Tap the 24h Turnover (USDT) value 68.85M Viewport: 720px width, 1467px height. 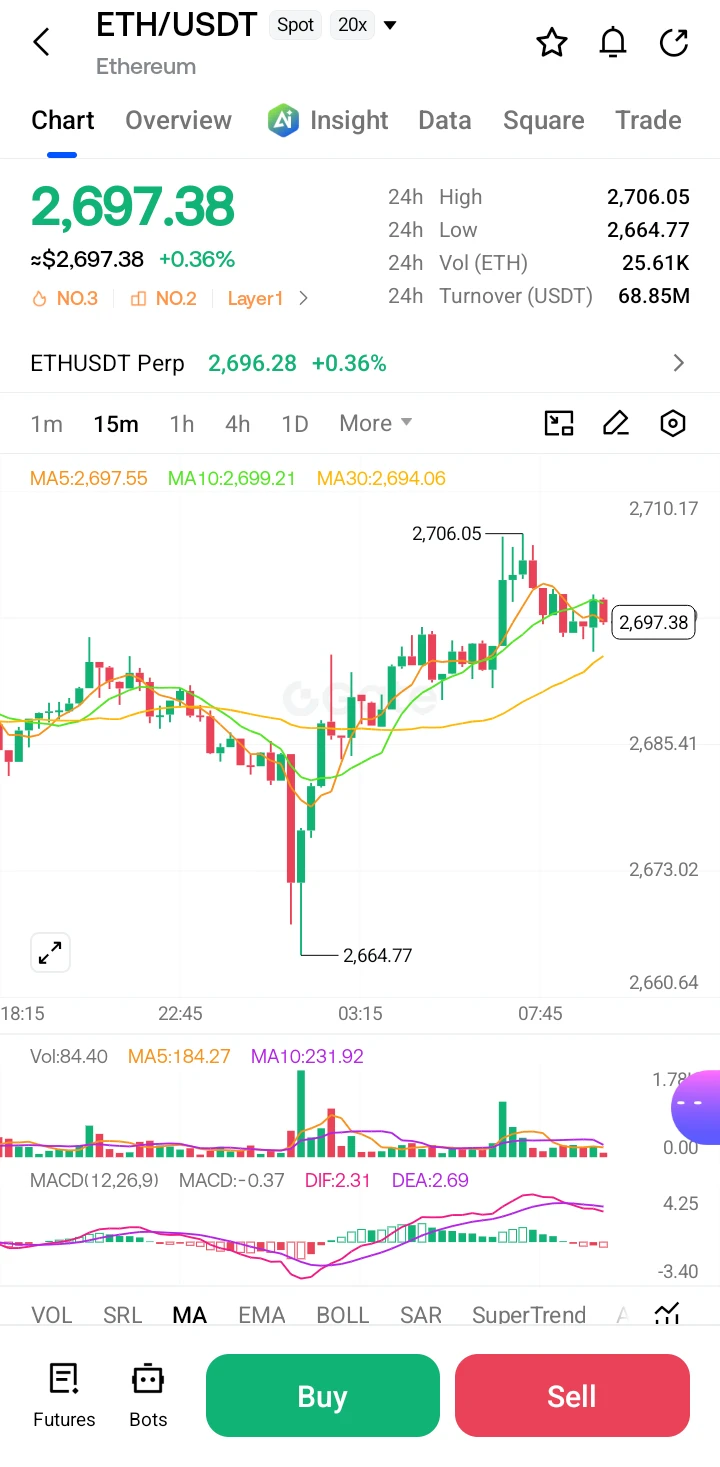point(654,296)
